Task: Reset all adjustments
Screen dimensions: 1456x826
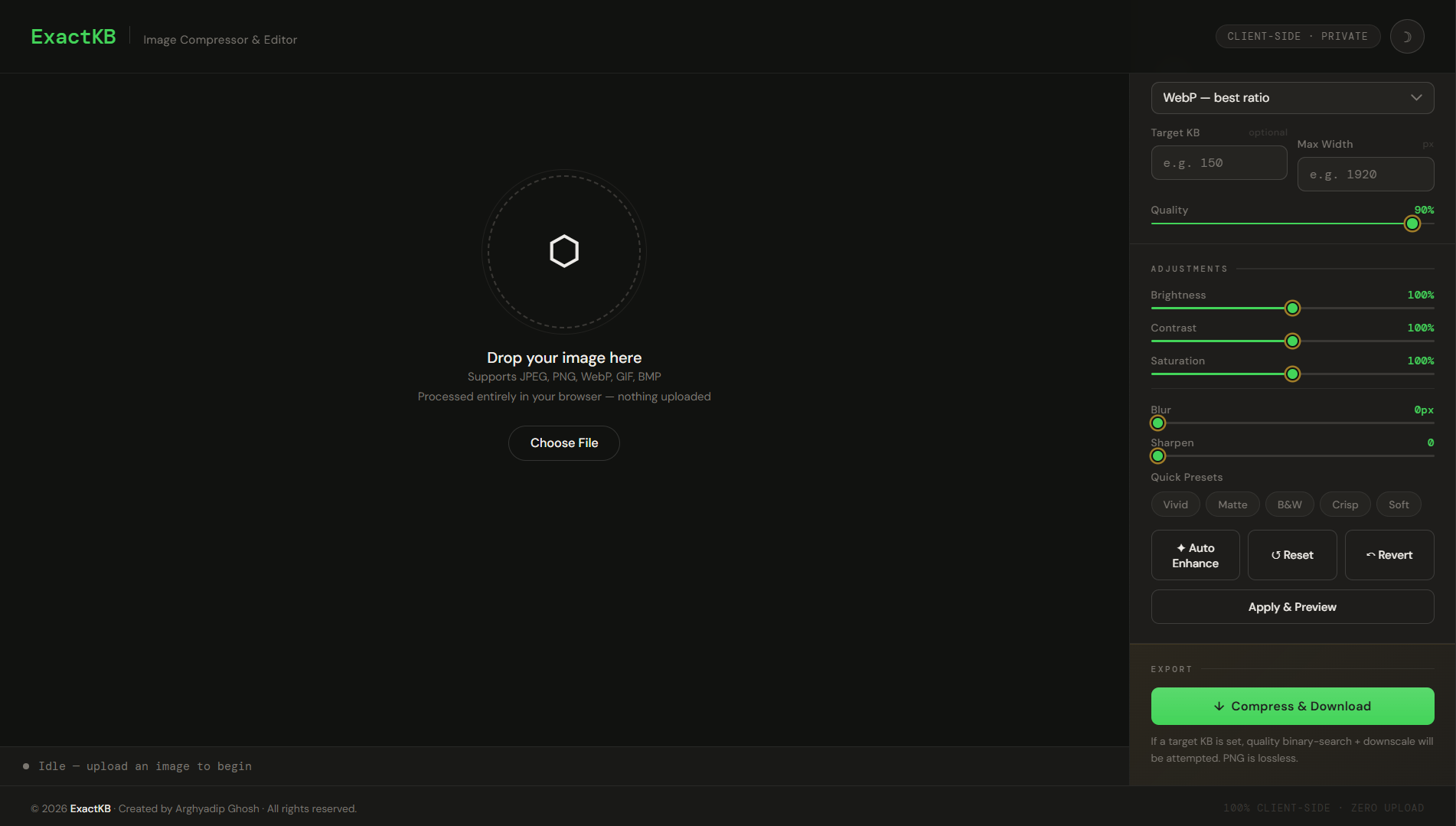Action: [x=1291, y=555]
